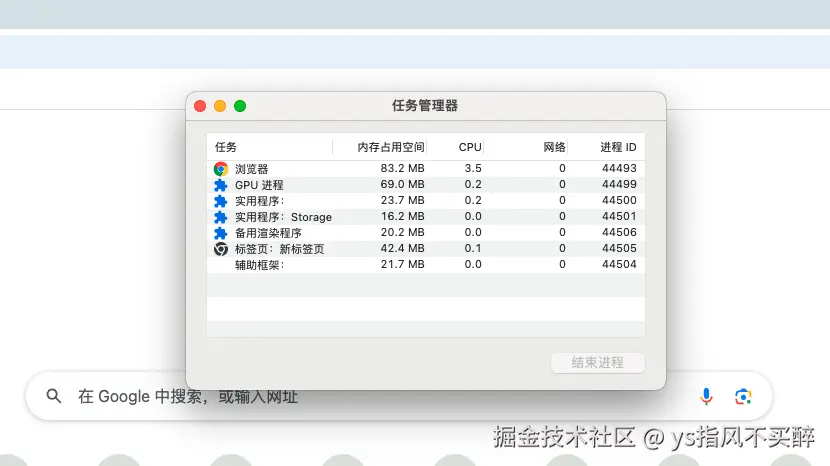830x466 pixels.
Task: Focus the Google search input field
Action: (399, 396)
